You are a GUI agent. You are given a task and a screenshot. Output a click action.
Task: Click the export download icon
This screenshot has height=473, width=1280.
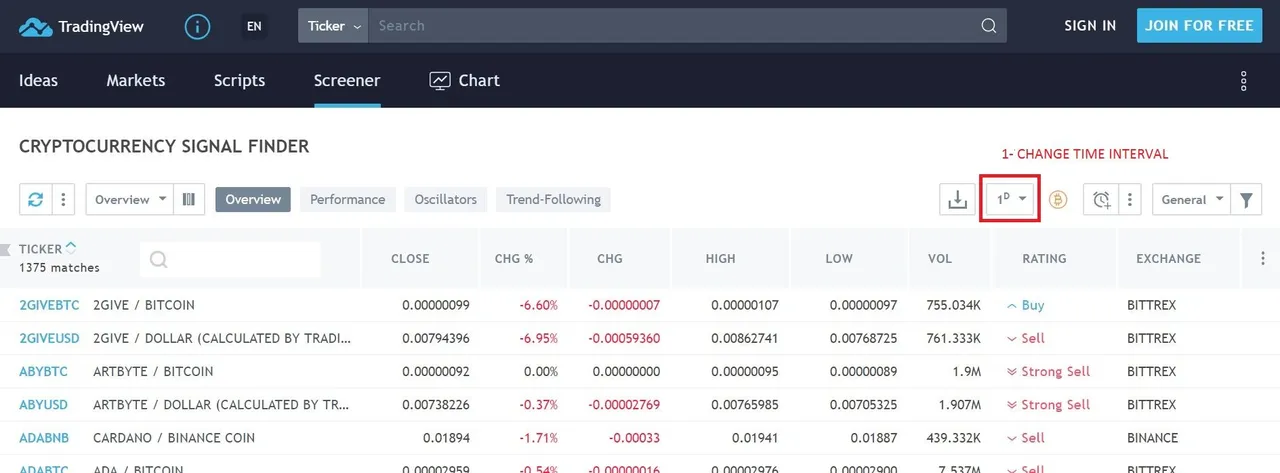[x=957, y=200]
